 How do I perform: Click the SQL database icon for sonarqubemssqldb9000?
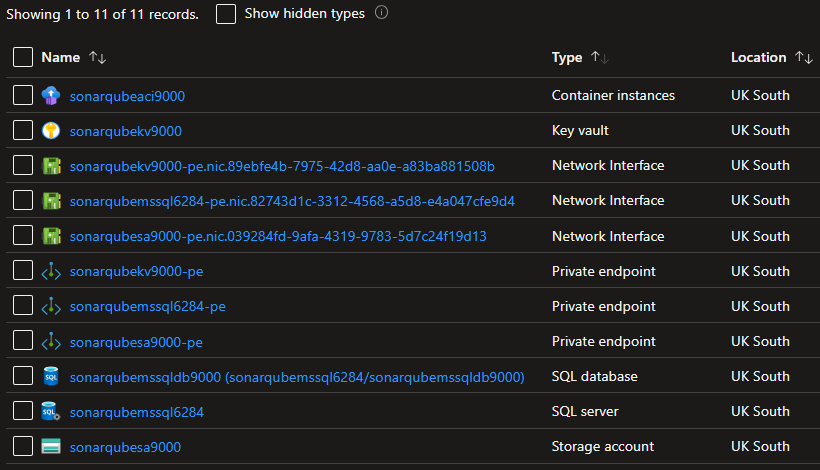(51, 376)
